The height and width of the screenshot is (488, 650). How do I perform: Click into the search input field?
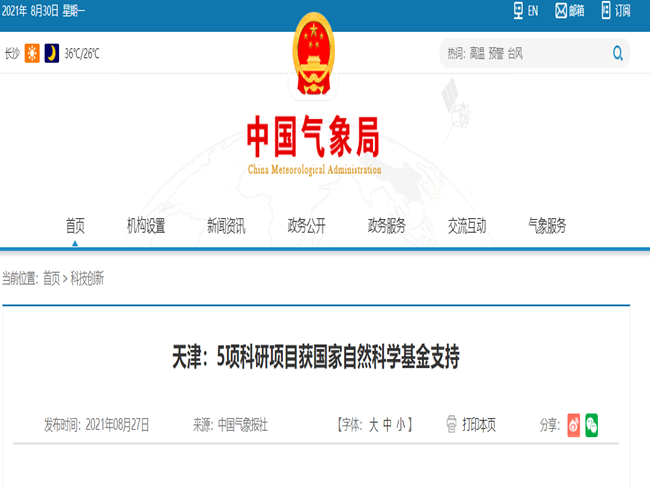click(x=535, y=53)
